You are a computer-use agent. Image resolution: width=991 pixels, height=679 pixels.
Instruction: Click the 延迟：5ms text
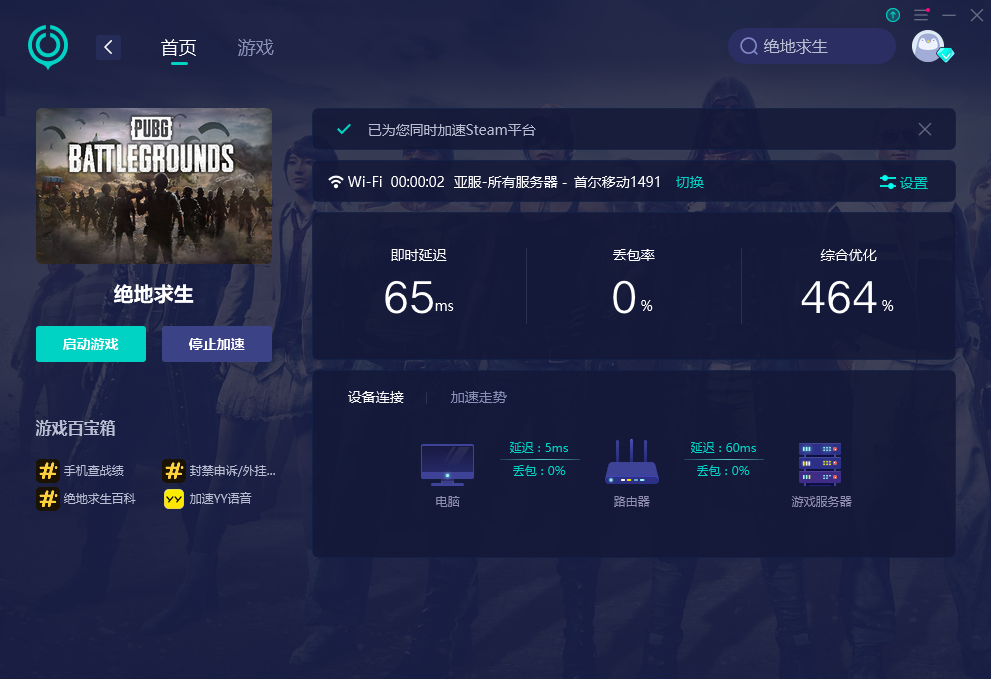click(539, 448)
